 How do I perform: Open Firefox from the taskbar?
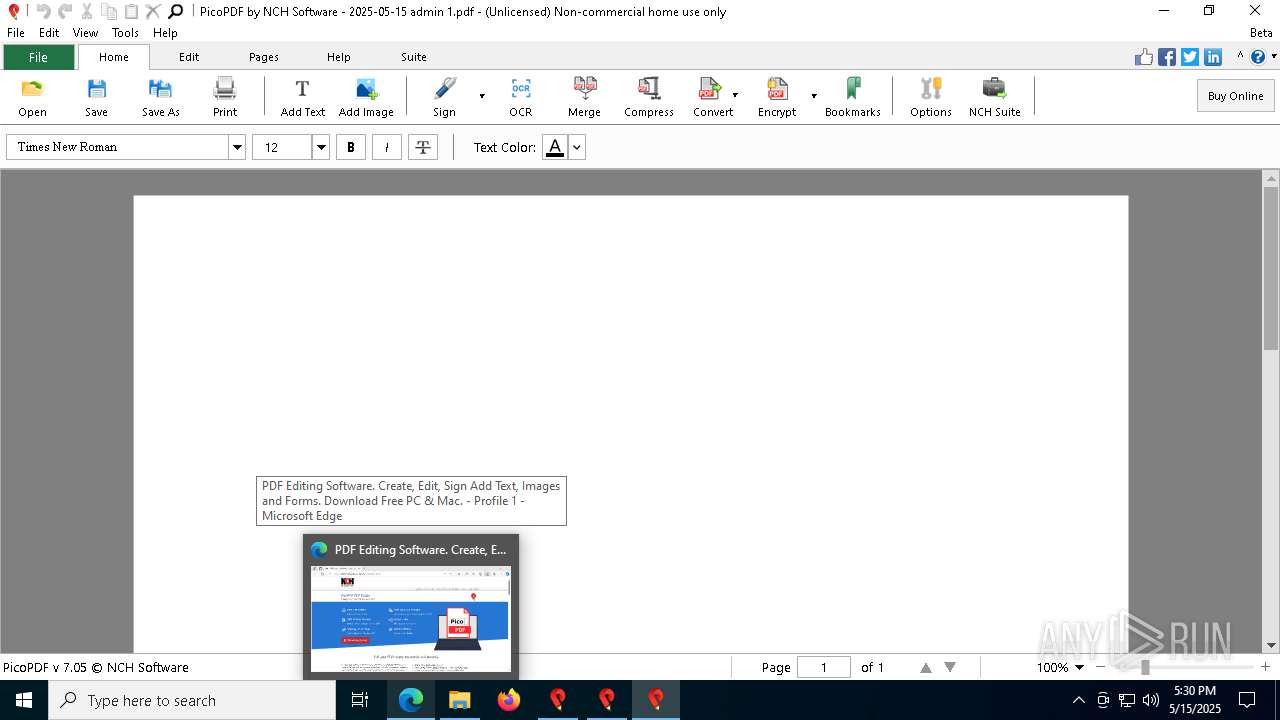pyautogui.click(x=509, y=700)
